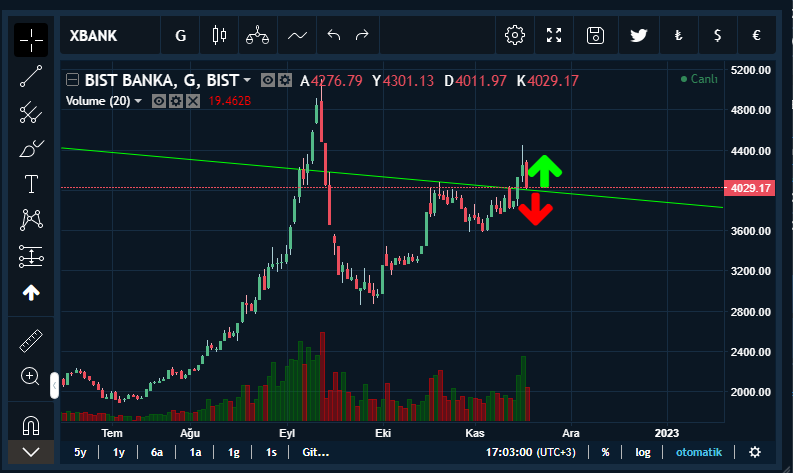Toggle the otomatik auto scale
Image resolution: width=793 pixels, height=473 pixels.
[x=699, y=452]
